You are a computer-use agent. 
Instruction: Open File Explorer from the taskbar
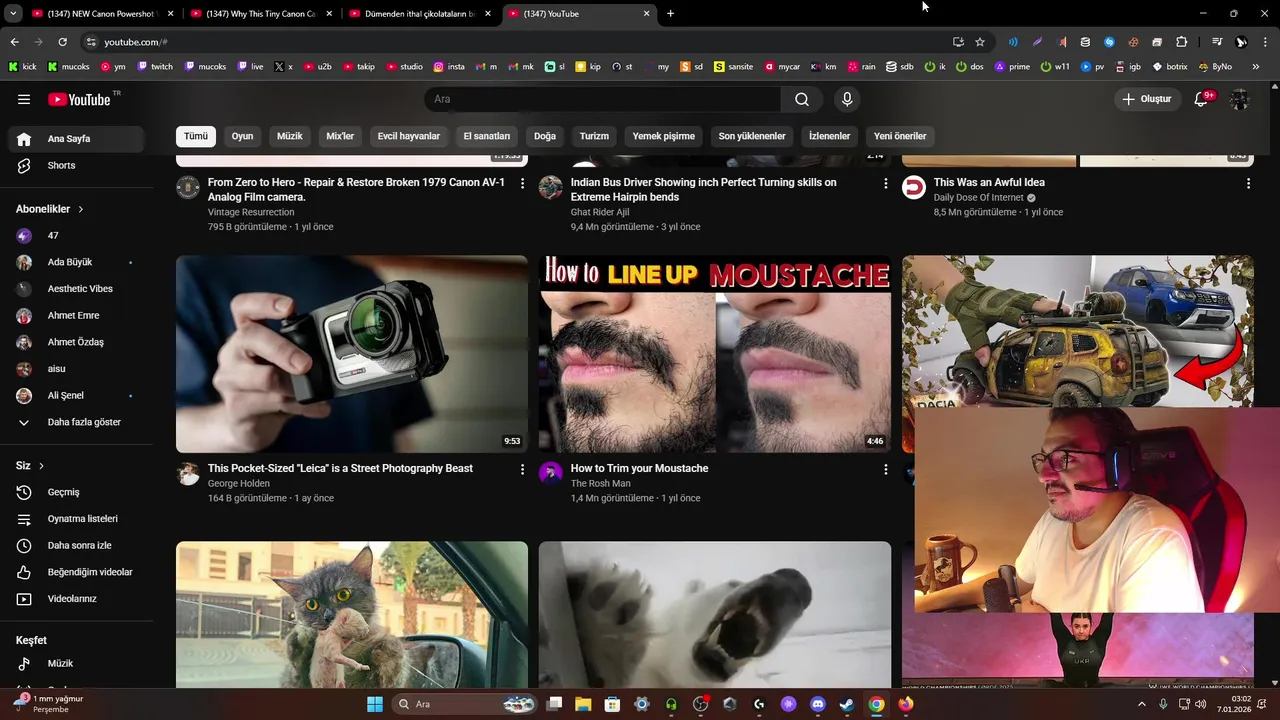583,704
